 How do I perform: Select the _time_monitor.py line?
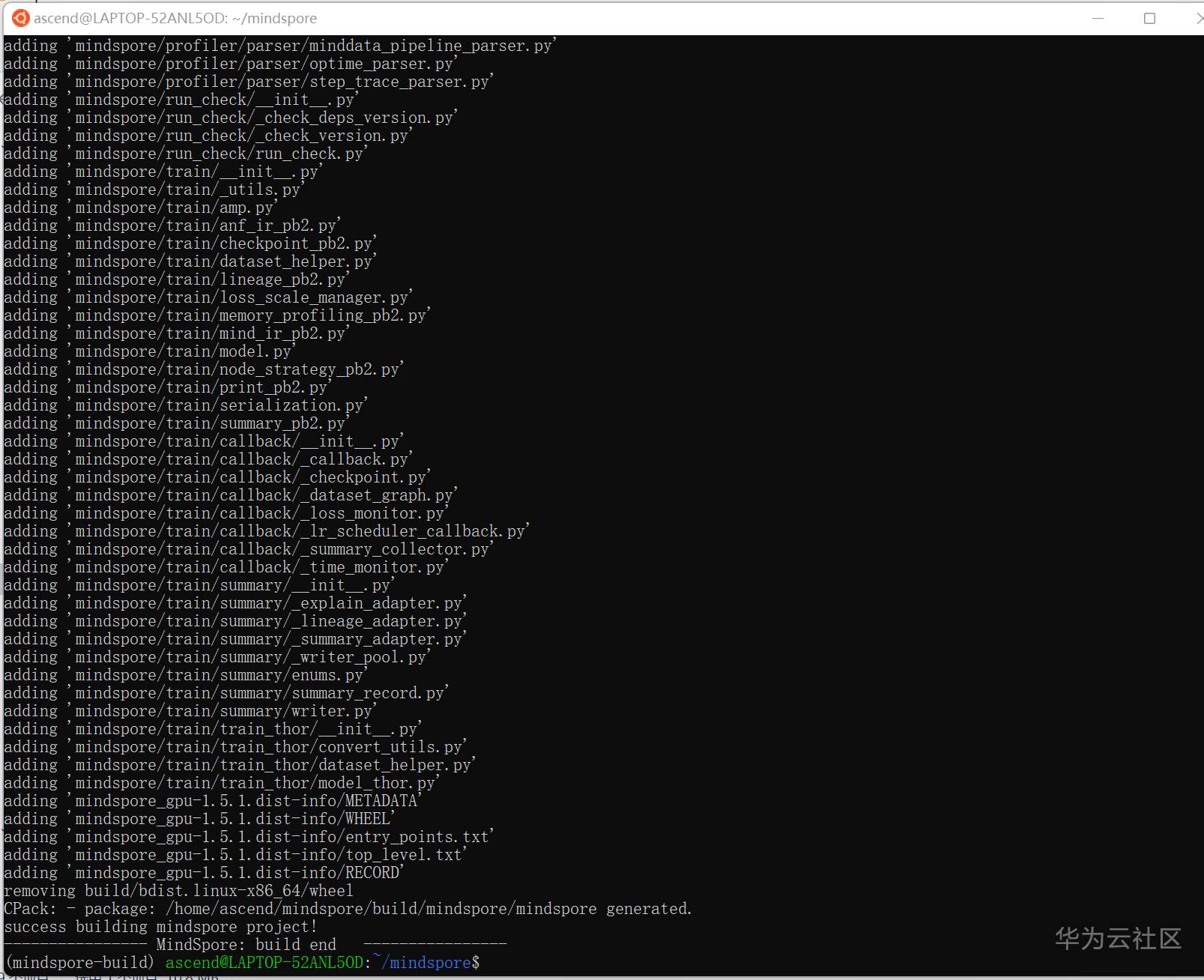(226, 567)
